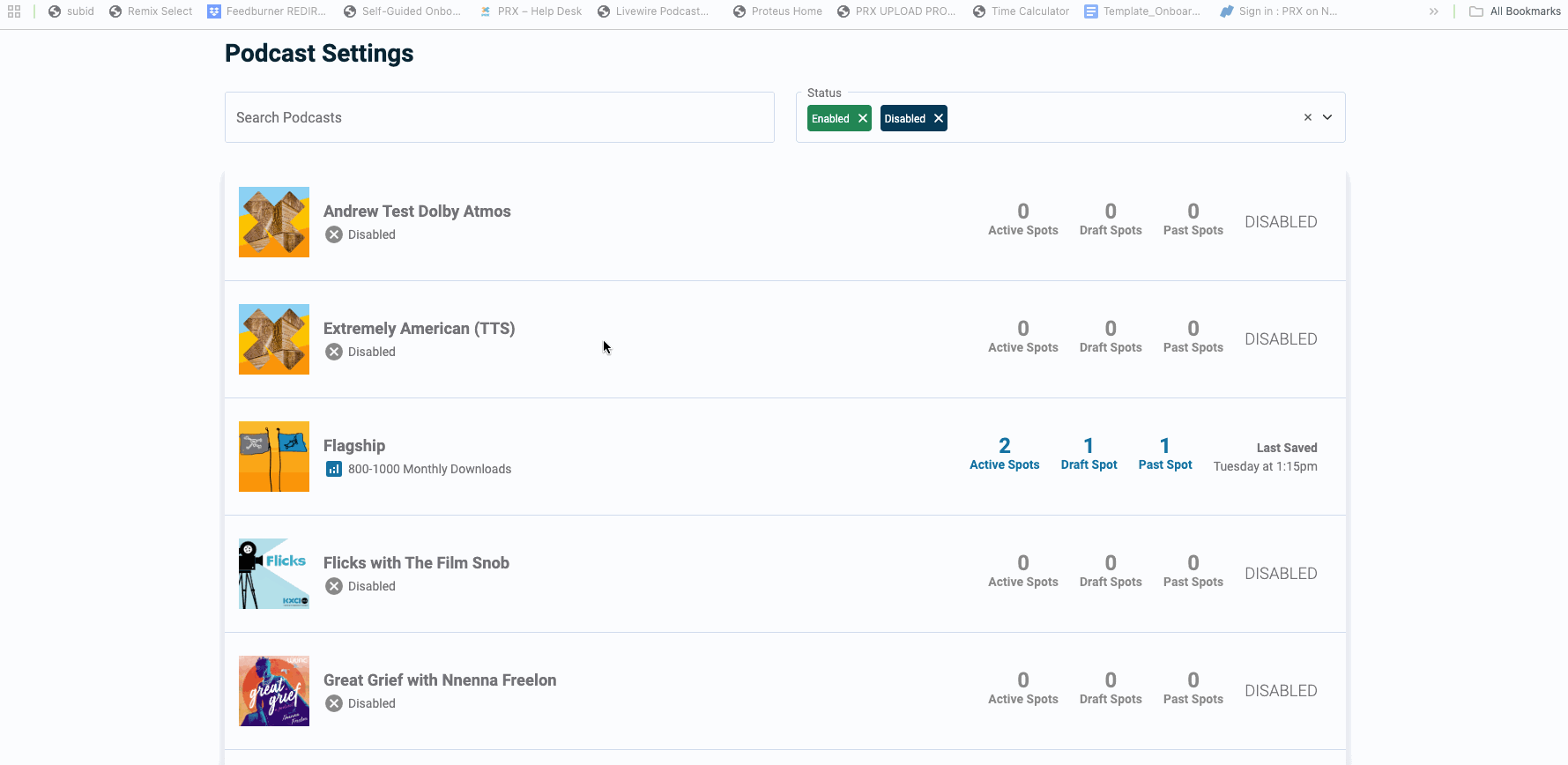The width and height of the screenshot is (1568, 765).
Task: Open Flagship's 1 Past Spot
Action: [1164, 454]
